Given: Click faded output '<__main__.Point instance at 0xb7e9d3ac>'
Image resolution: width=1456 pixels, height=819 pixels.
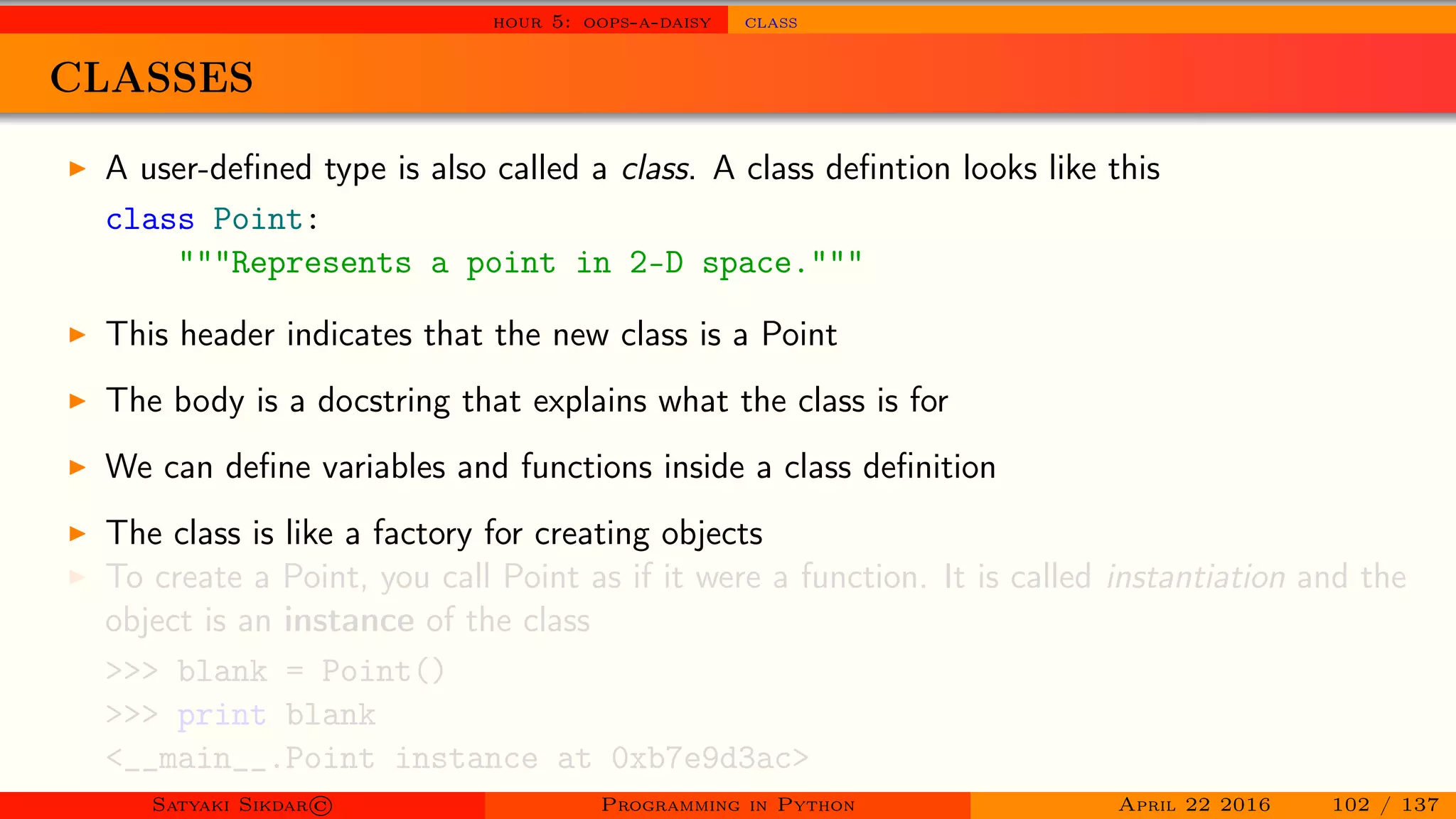Looking at the screenshot, I should [457, 759].
